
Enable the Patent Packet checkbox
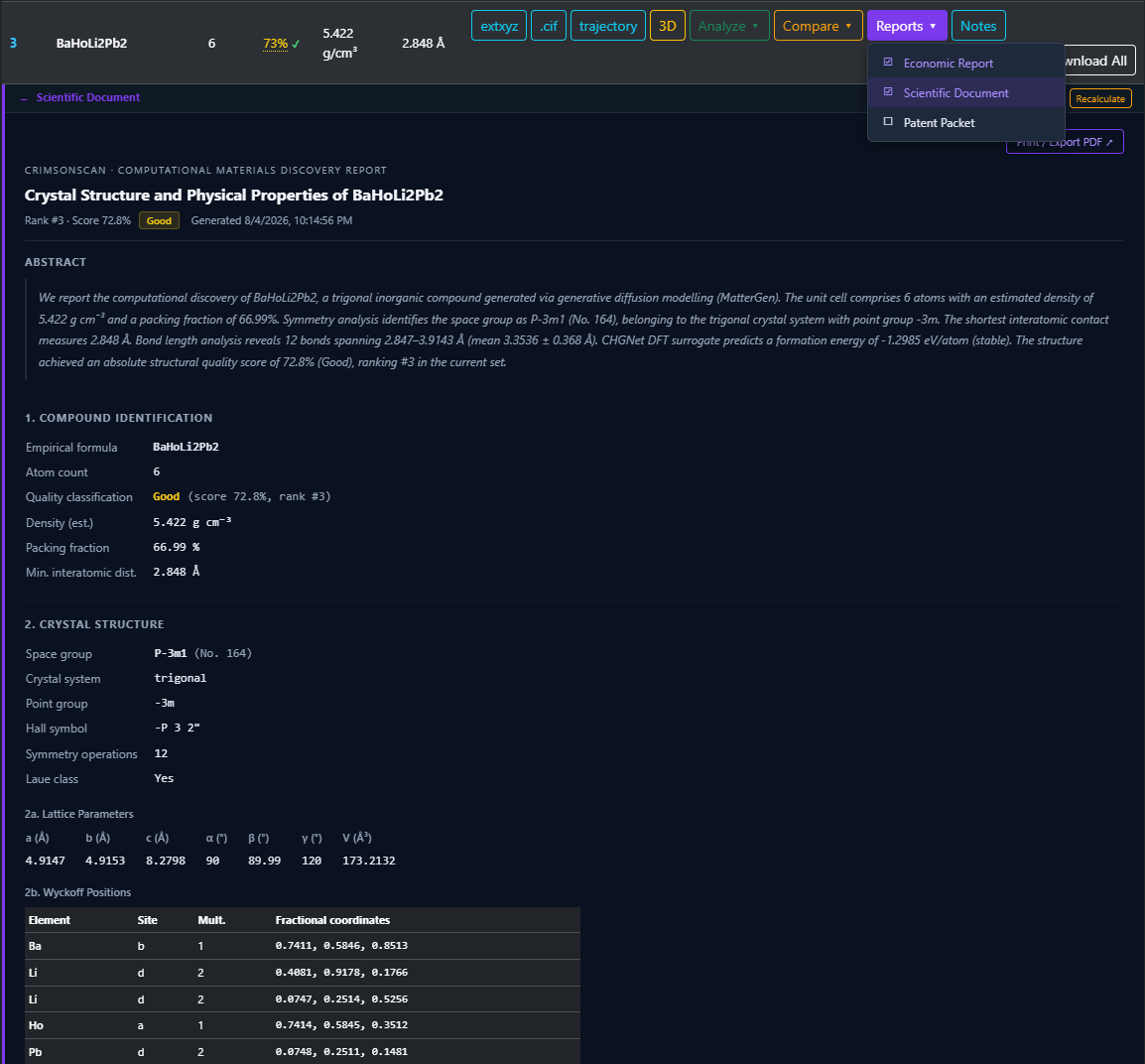pos(888,122)
